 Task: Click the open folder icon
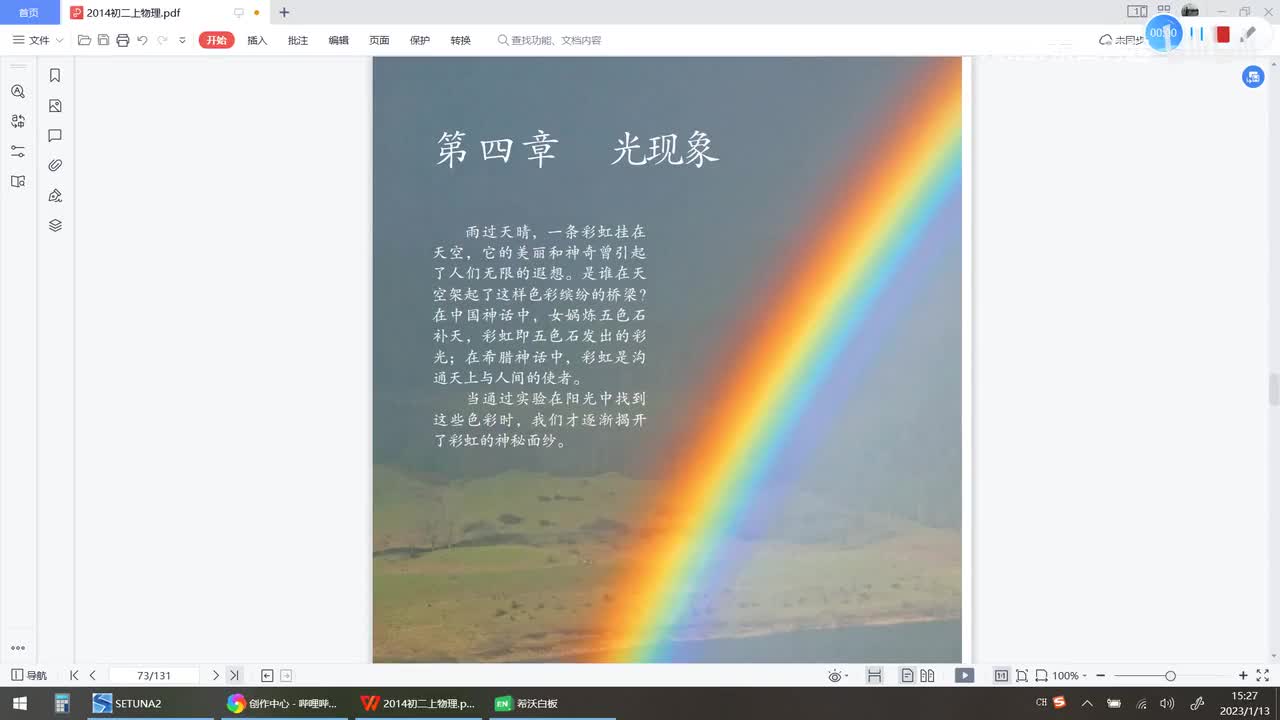tap(84, 40)
